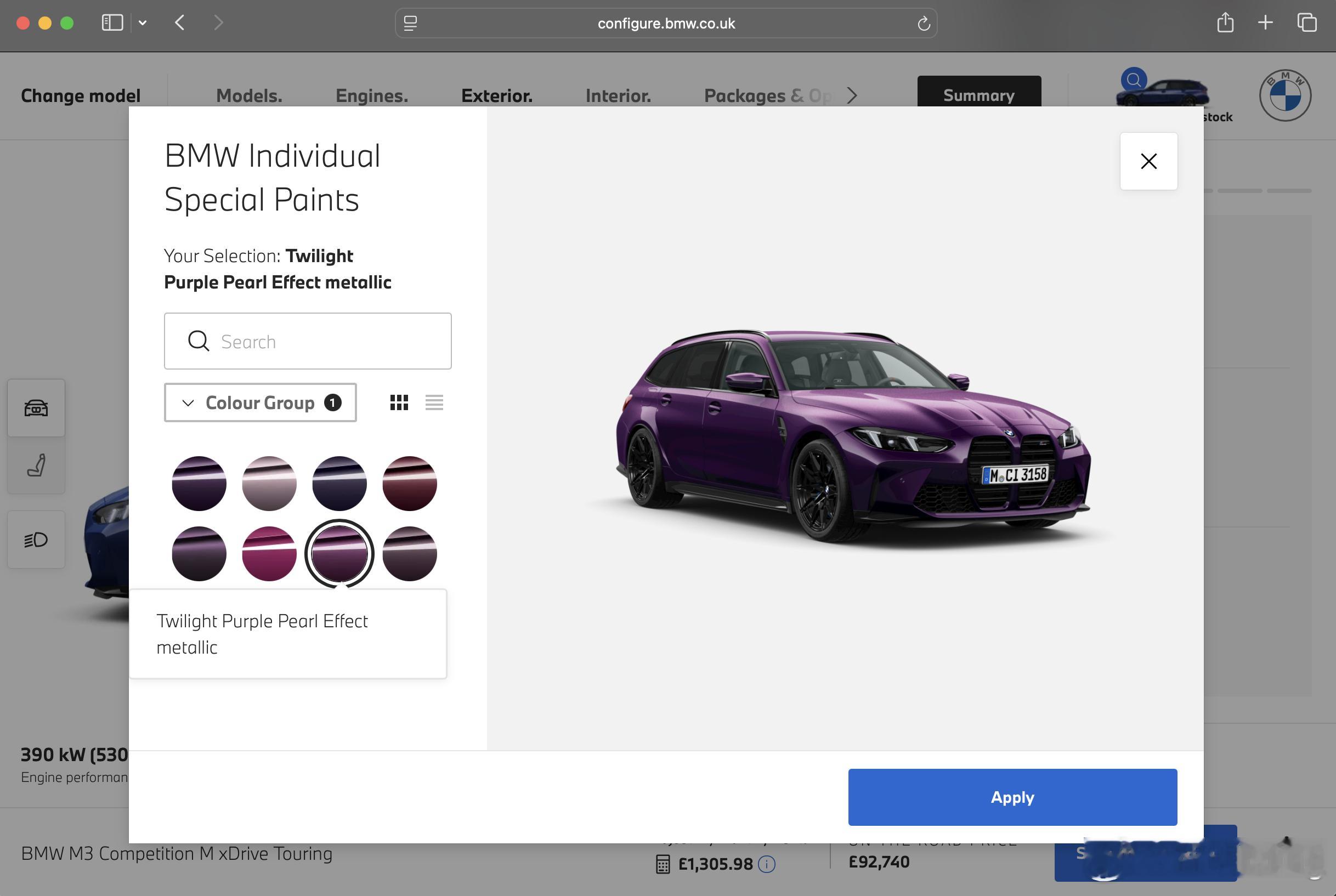Reload the page
Screen dimensions: 1336x896
924,24
